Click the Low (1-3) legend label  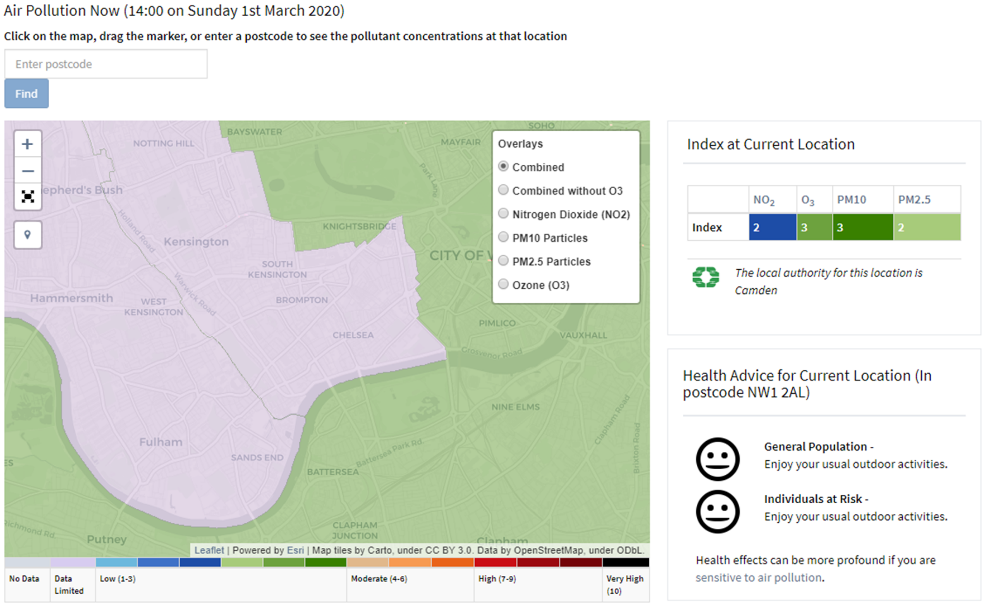click(x=118, y=579)
